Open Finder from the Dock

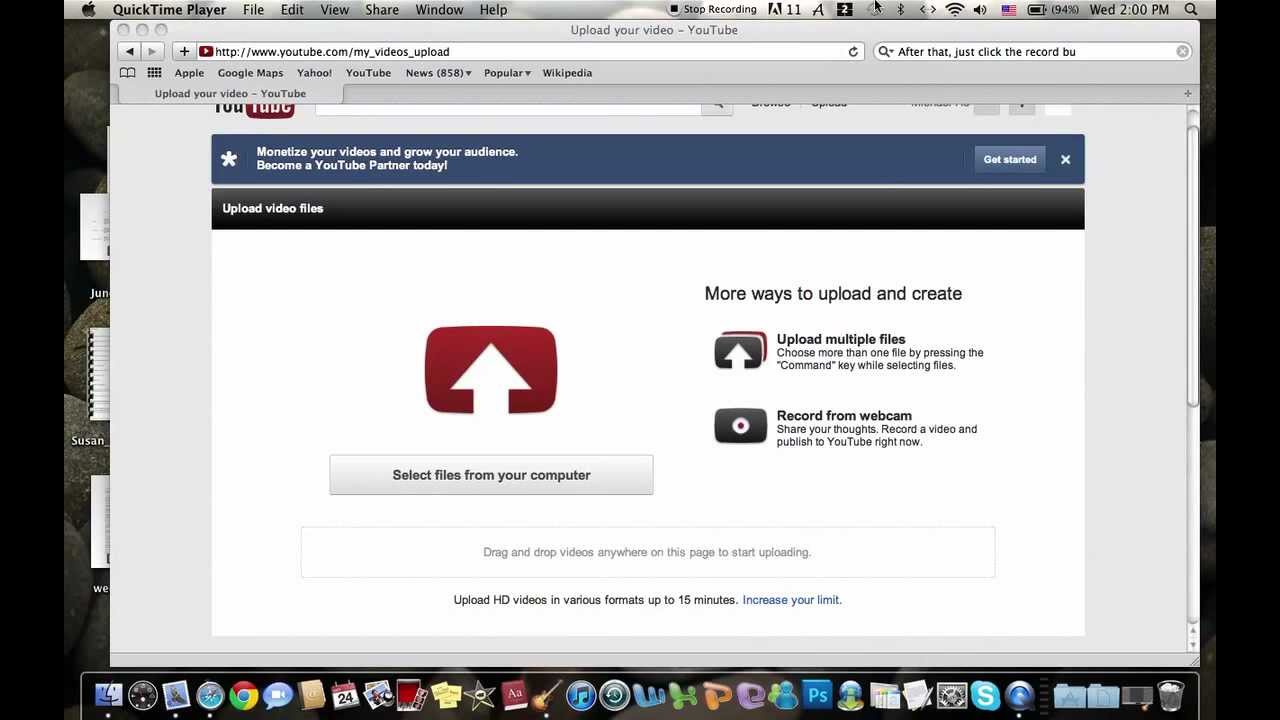point(108,695)
